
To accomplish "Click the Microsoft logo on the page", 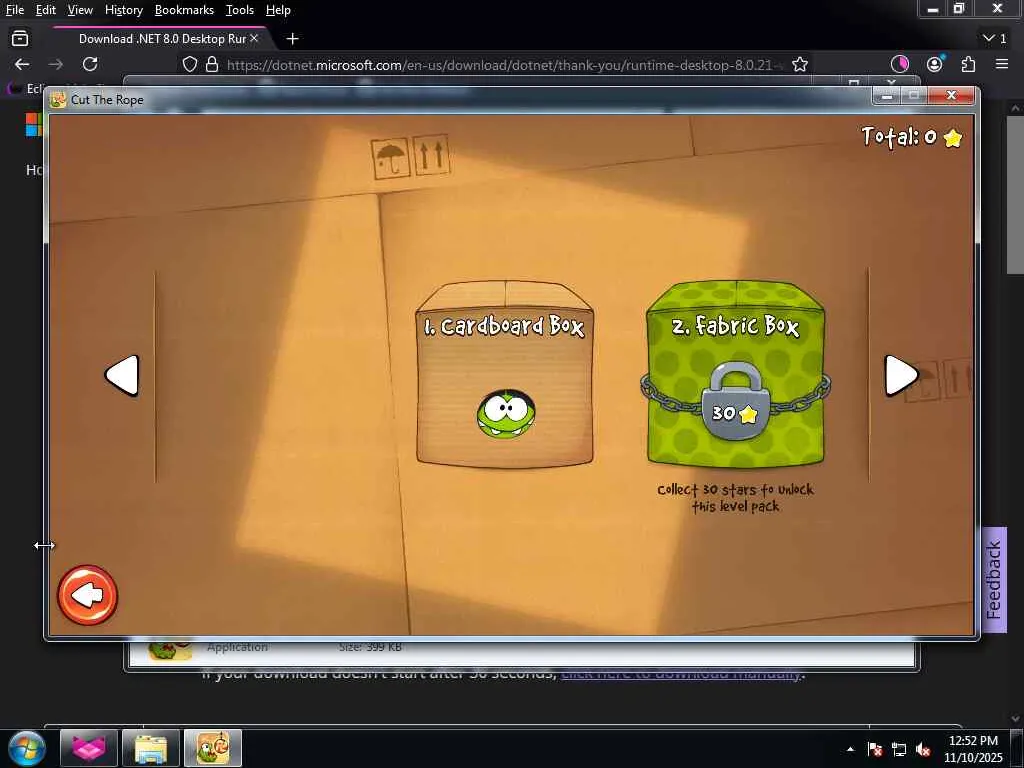I will (33, 125).
